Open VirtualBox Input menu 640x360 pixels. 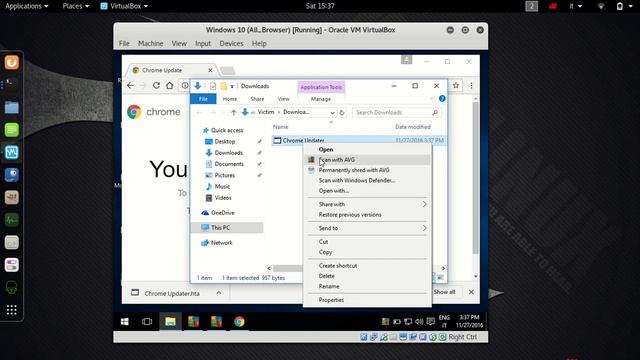[203, 43]
